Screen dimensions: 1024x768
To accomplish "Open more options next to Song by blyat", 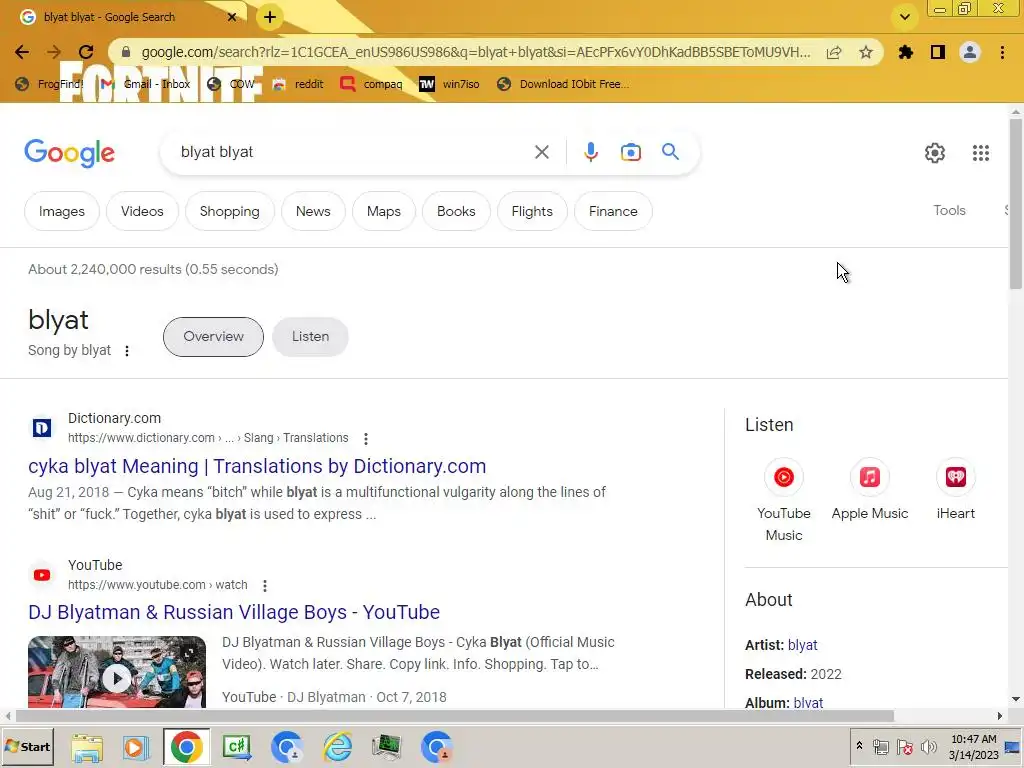I will coord(127,351).
